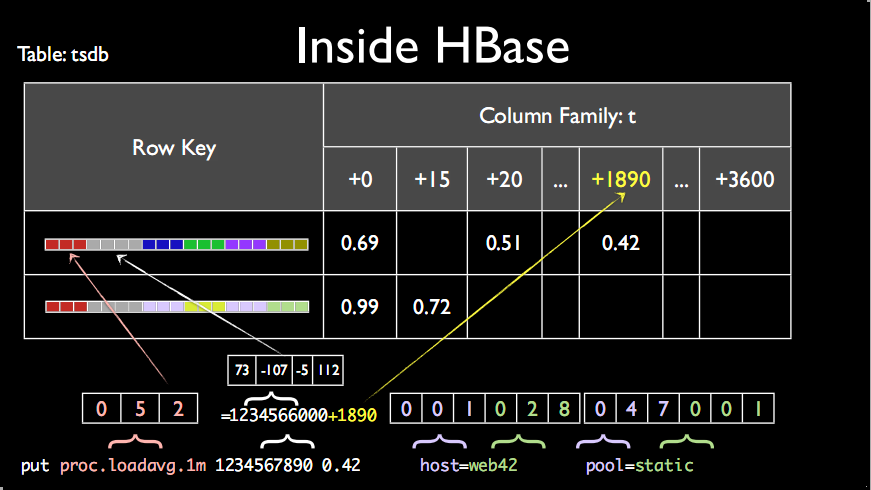Click the 0.69 cell under +0
Screen dimensions: 871x490
point(360,243)
